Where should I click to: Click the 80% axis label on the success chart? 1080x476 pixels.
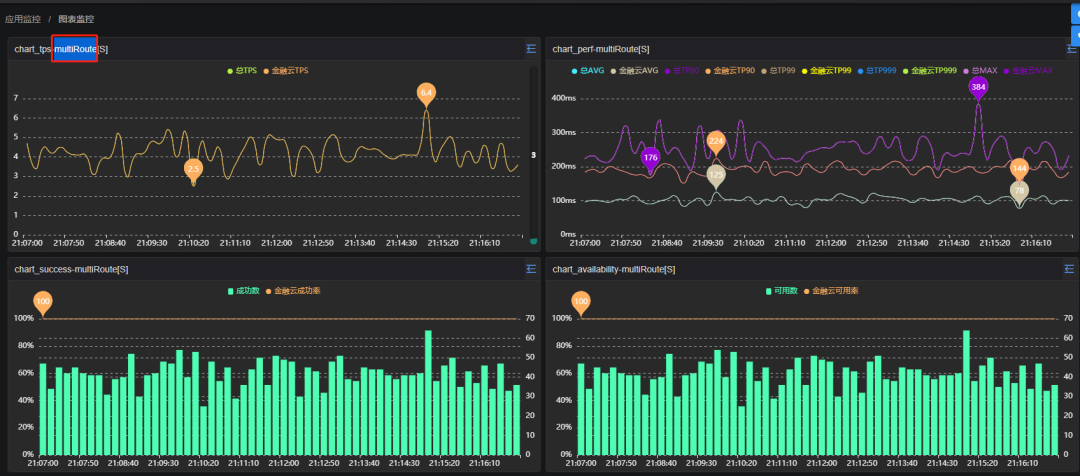point(25,346)
